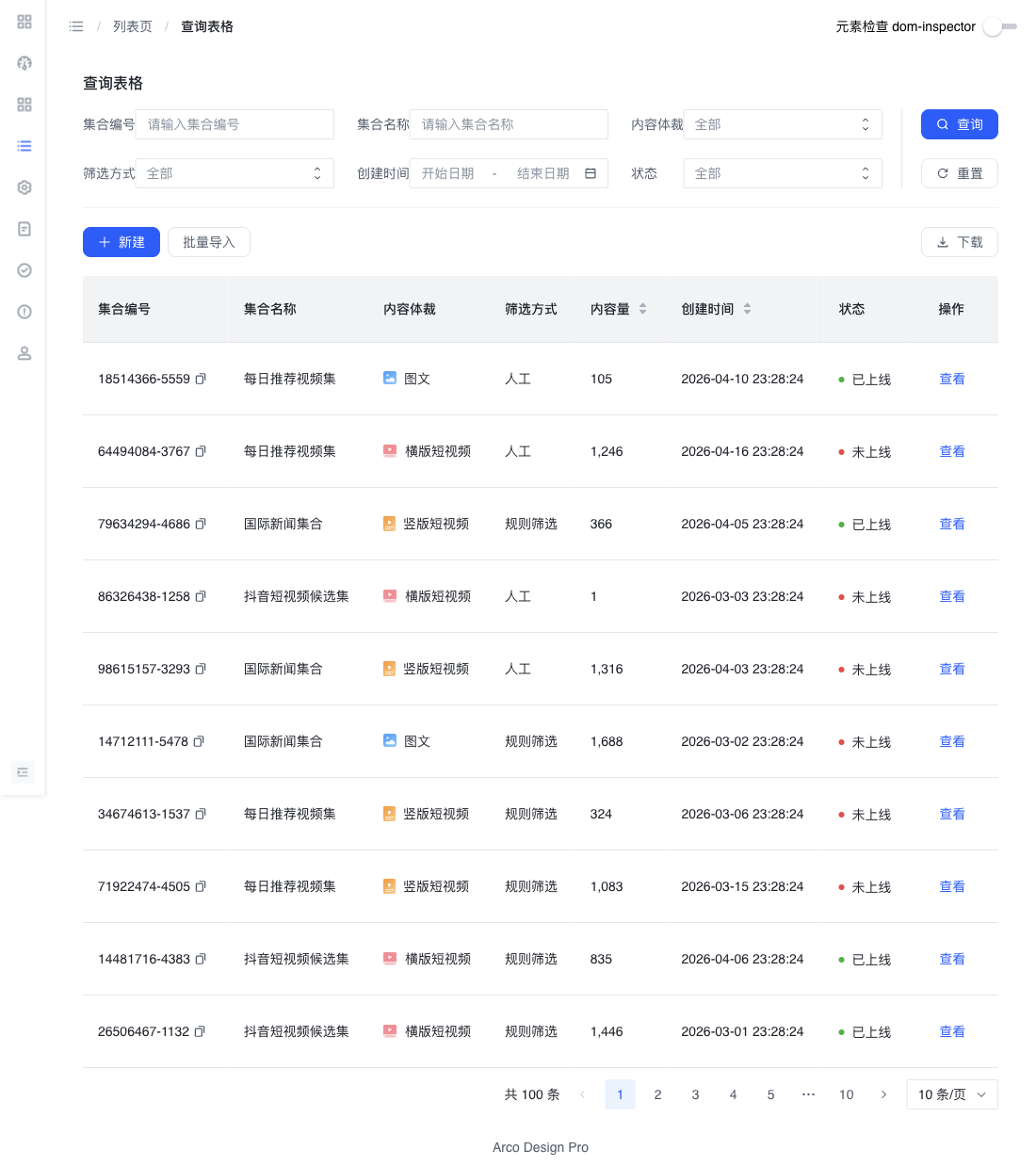Click 查看 link for 国际新闻集合 row 79634294-4686
Screen dimensions: 1036x1166
click(x=952, y=524)
